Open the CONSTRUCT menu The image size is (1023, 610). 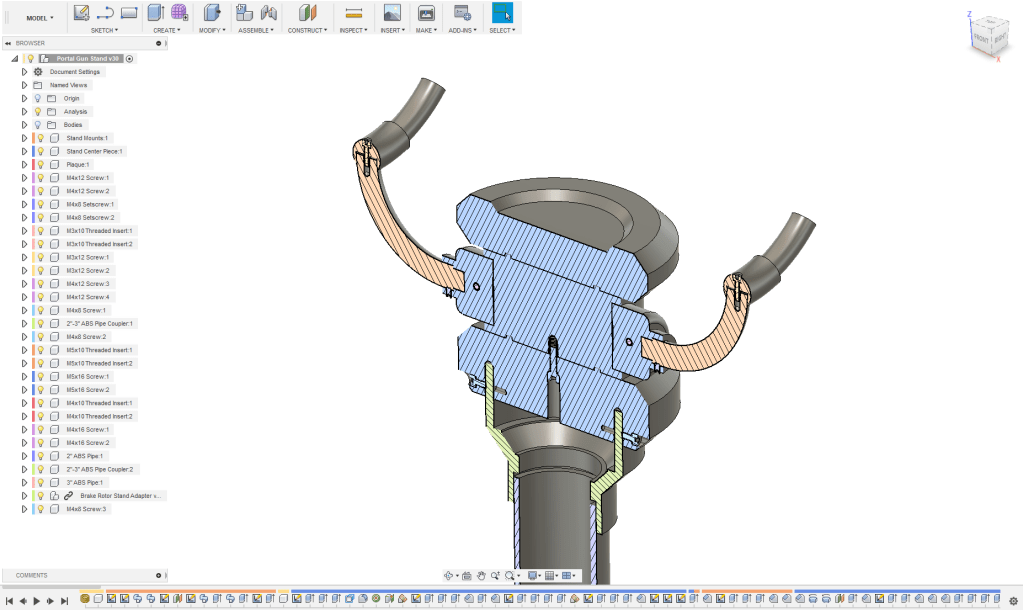307,31
